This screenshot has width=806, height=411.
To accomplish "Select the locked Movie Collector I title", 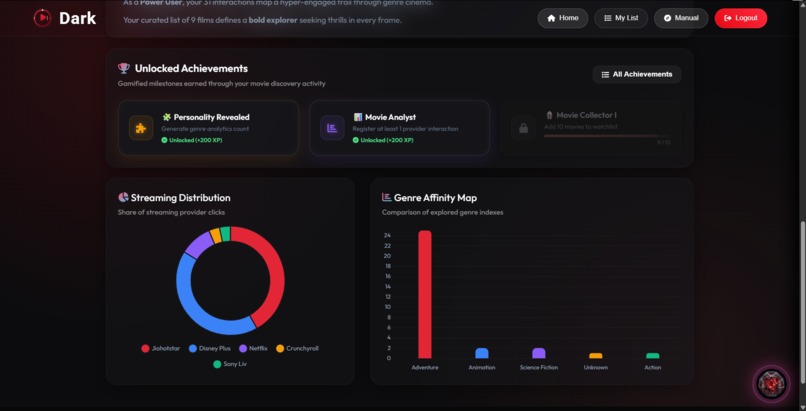I will 587,115.
